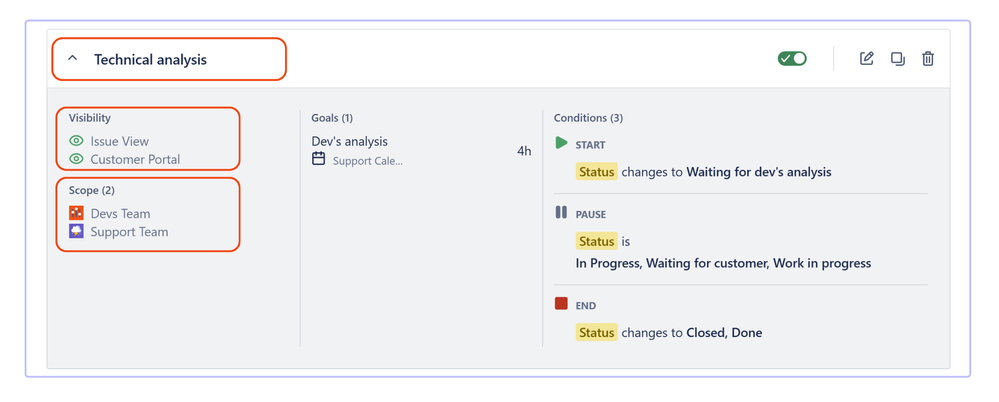
Task: Click the green START play icon
Action: [561, 143]
